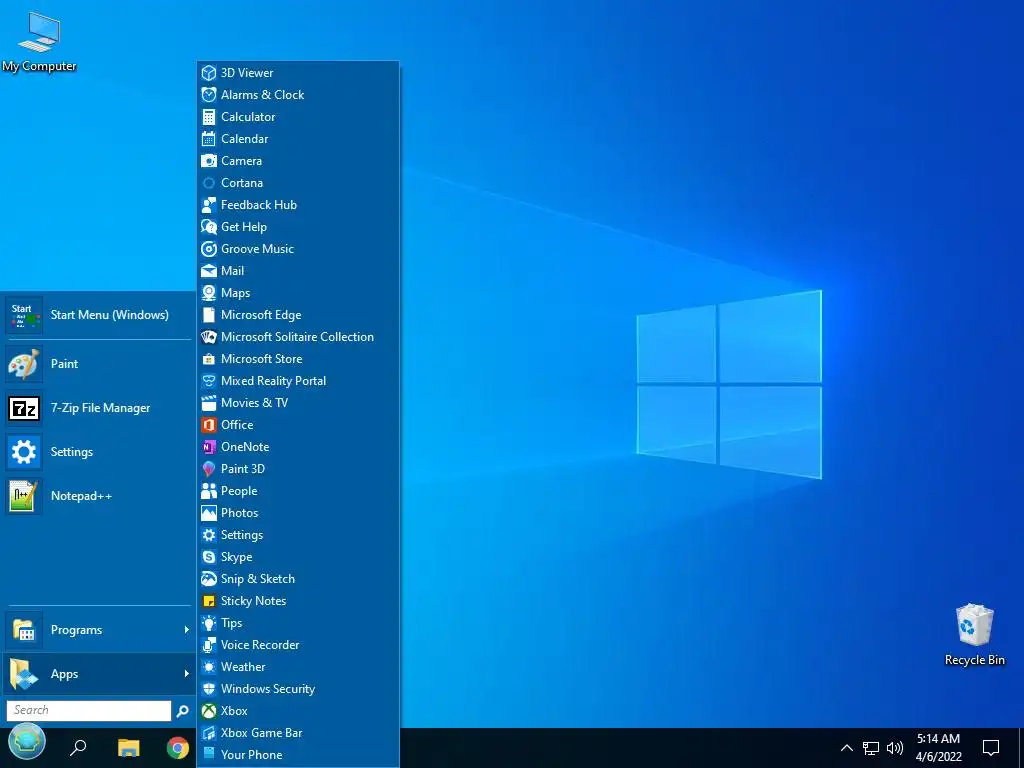Launch the Camera app
Viewport: 1024px width, 768px height.
[x=298, y=161]
